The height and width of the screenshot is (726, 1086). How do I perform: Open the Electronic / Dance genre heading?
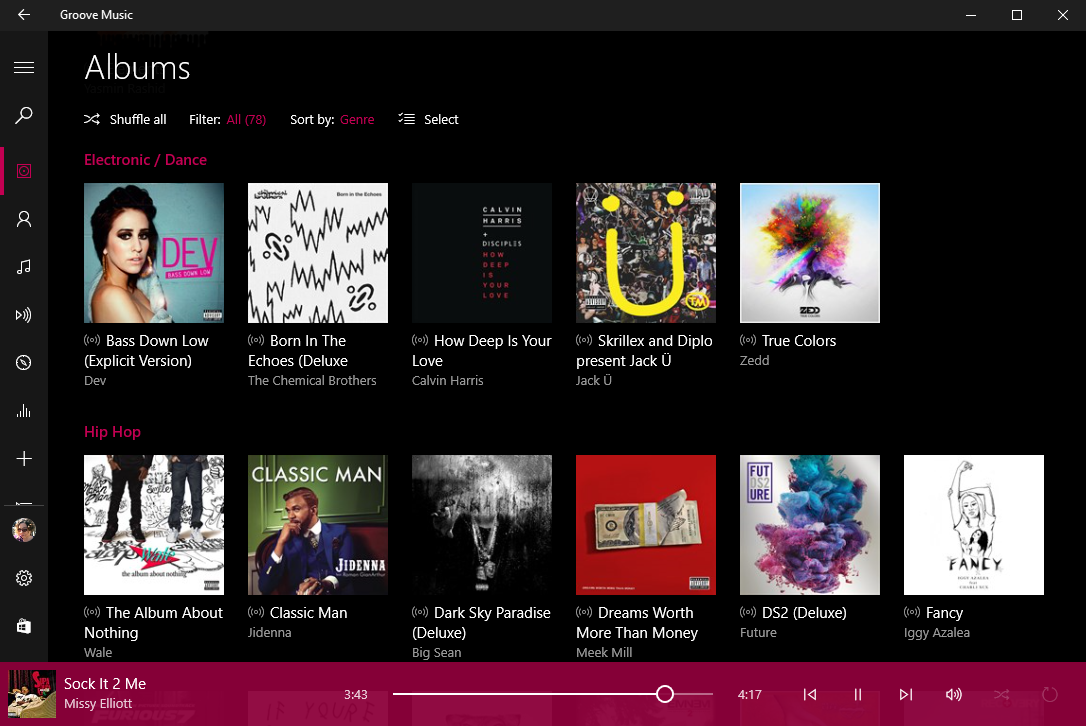pyautogui.click(x=145, y=160)
